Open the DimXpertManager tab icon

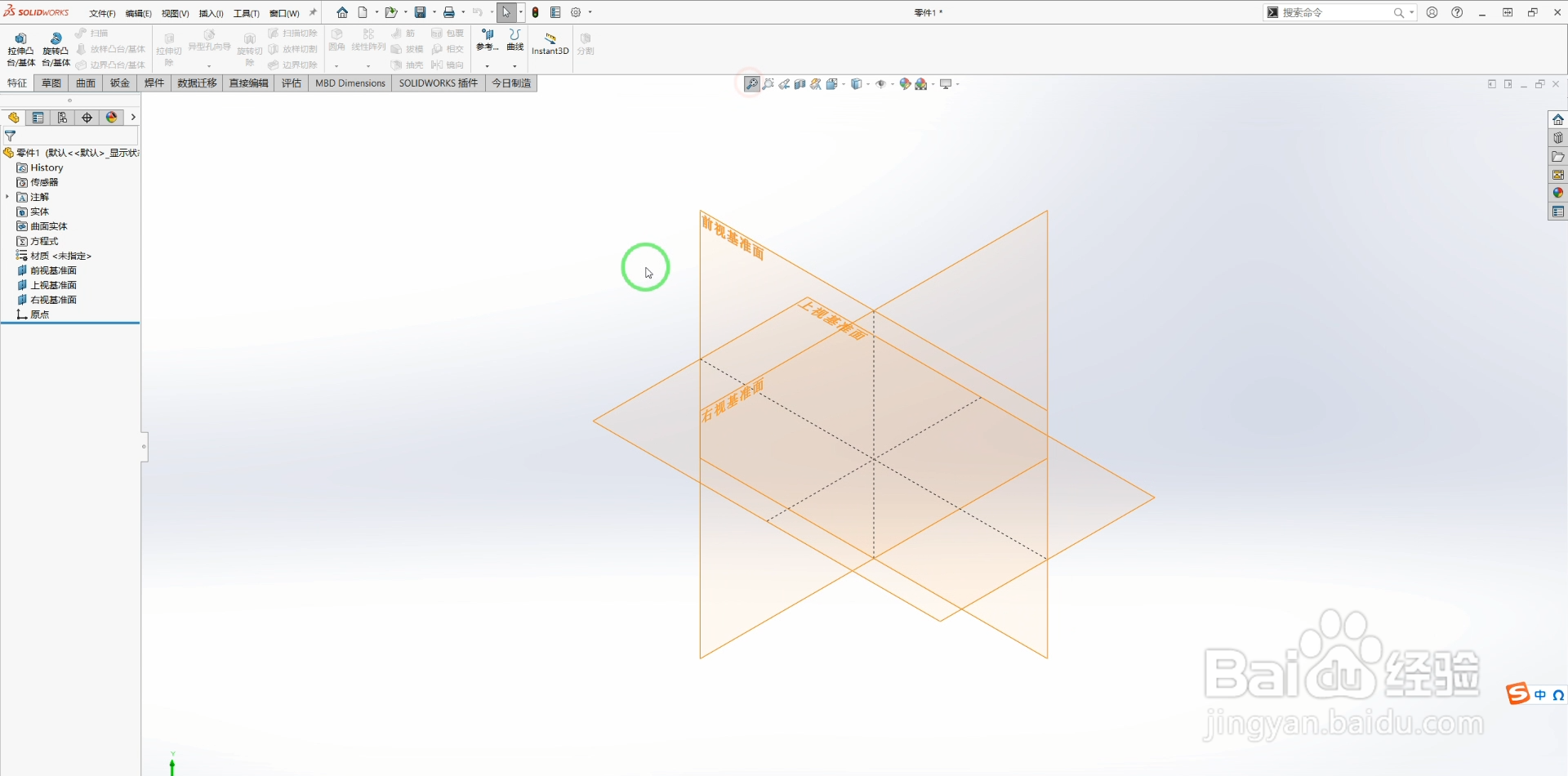coord(87,118)
